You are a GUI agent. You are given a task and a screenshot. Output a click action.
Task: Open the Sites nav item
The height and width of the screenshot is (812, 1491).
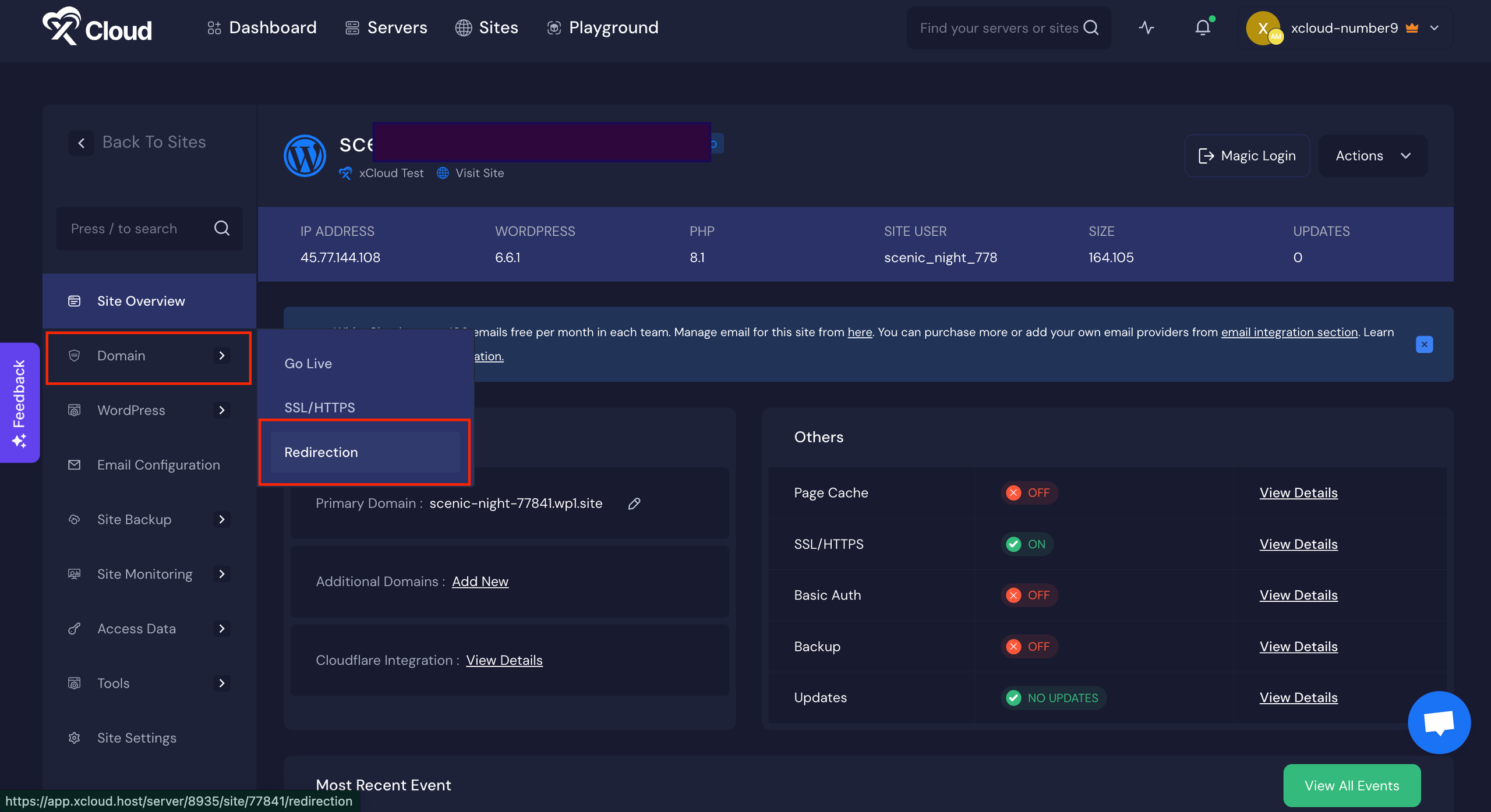pyautogui.click(x=487, y=27)
